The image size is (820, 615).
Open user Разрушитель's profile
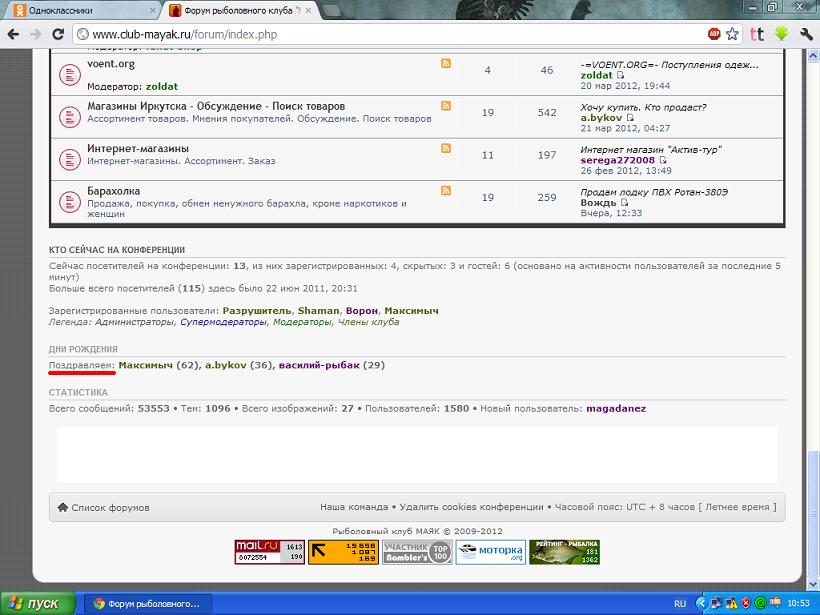[257, 311]
